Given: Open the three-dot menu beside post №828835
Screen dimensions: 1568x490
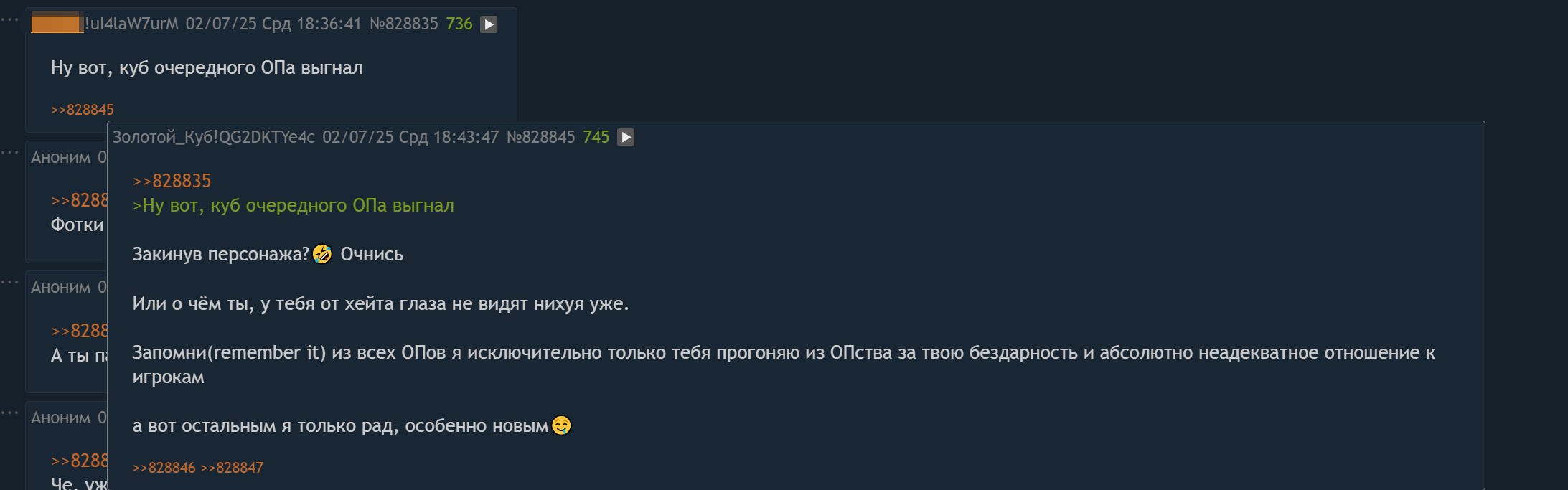Looking at the screenshot, I should click(x=9, y=20).
